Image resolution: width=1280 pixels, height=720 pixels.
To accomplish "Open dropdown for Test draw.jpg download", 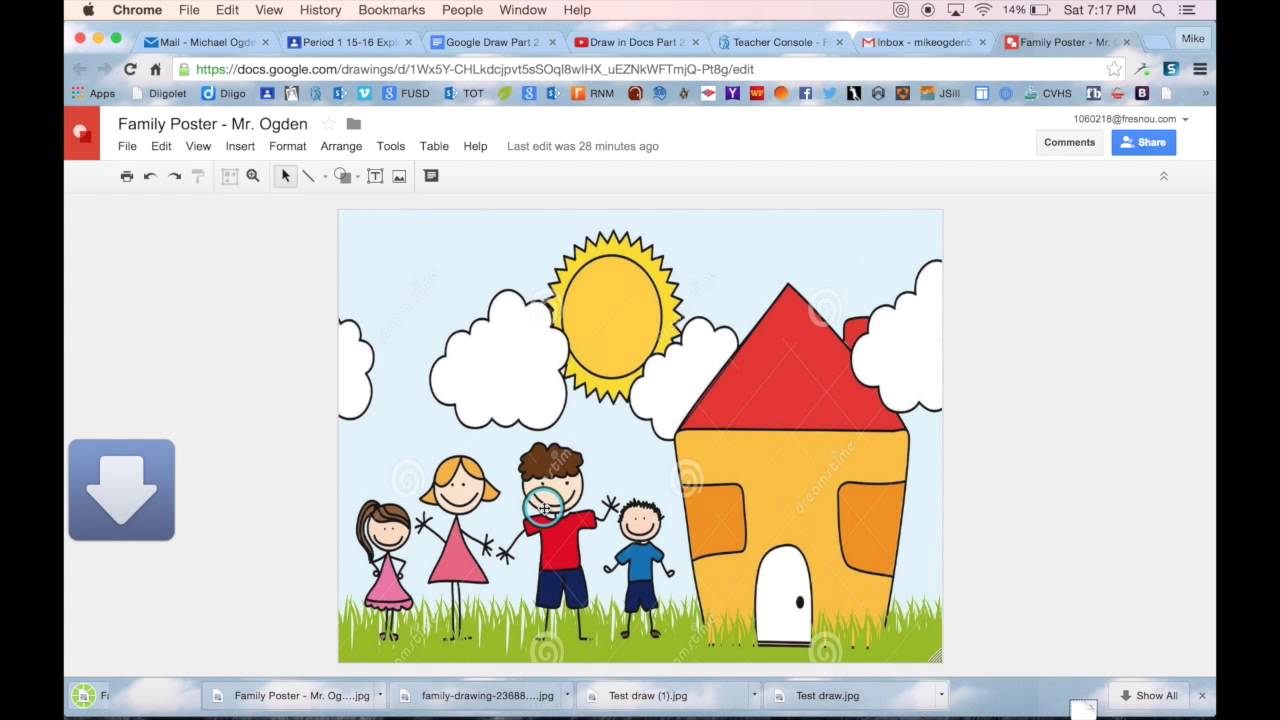I will [x=941, y=695].
